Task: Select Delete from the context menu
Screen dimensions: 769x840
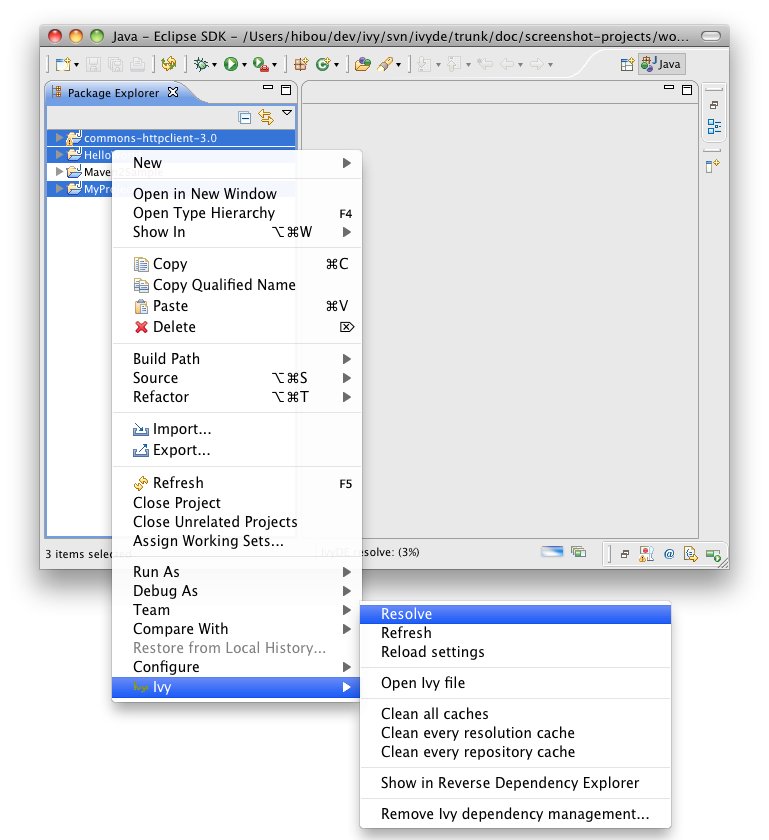Action: click(x=174, y=327)
